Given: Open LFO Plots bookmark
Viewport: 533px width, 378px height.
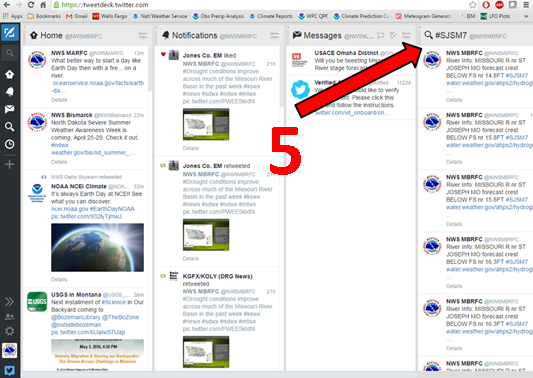Looking at the screenshot, I should [495, 16].
